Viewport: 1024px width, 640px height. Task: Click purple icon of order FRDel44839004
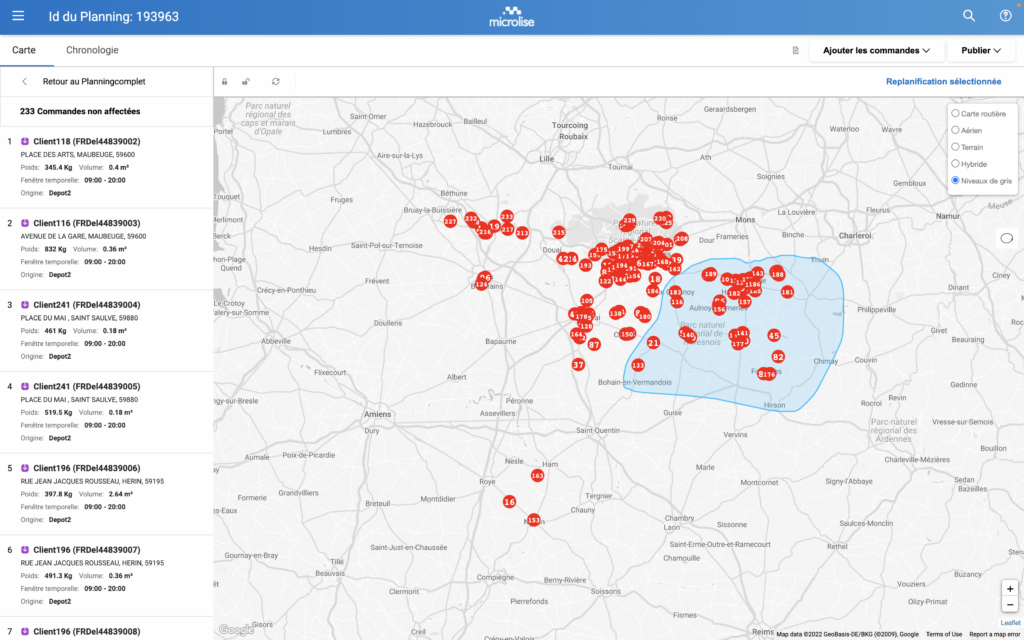click(25, 304)
